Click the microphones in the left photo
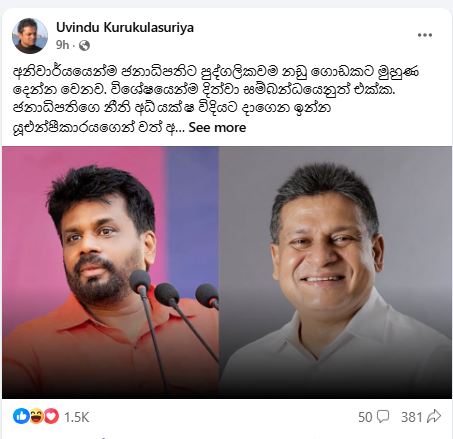Image resolution: width=453 pixels, height=439 pixels. (173, 310)
